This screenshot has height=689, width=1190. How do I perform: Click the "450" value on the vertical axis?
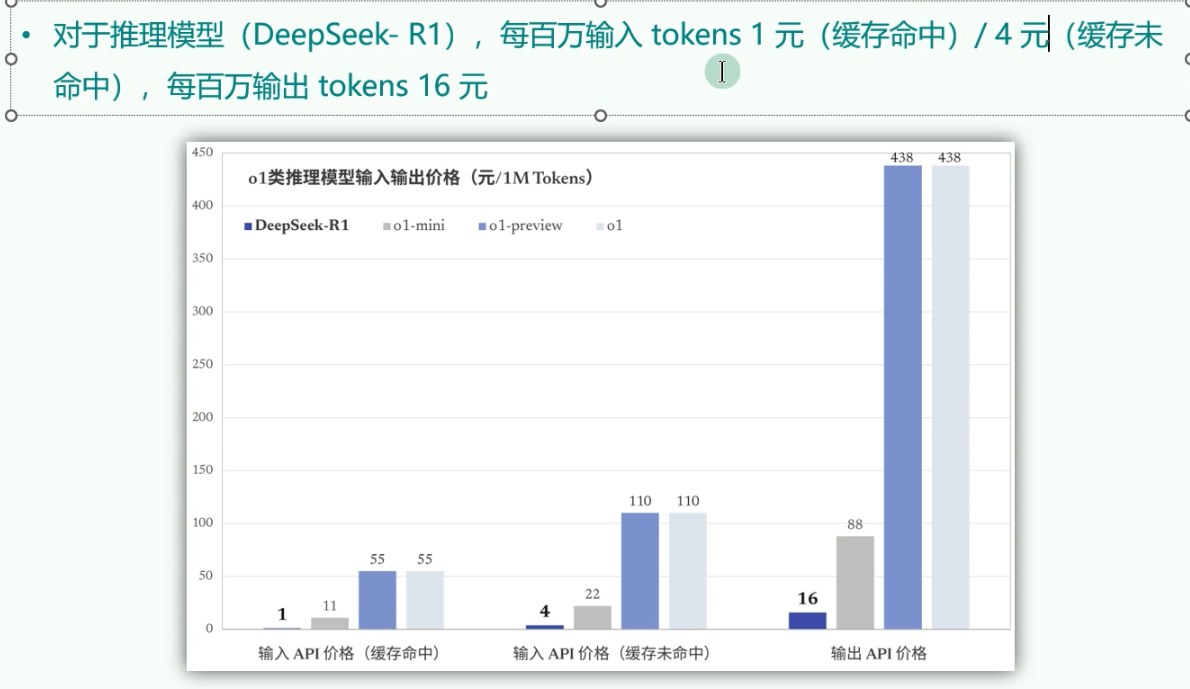pos(203,152)
